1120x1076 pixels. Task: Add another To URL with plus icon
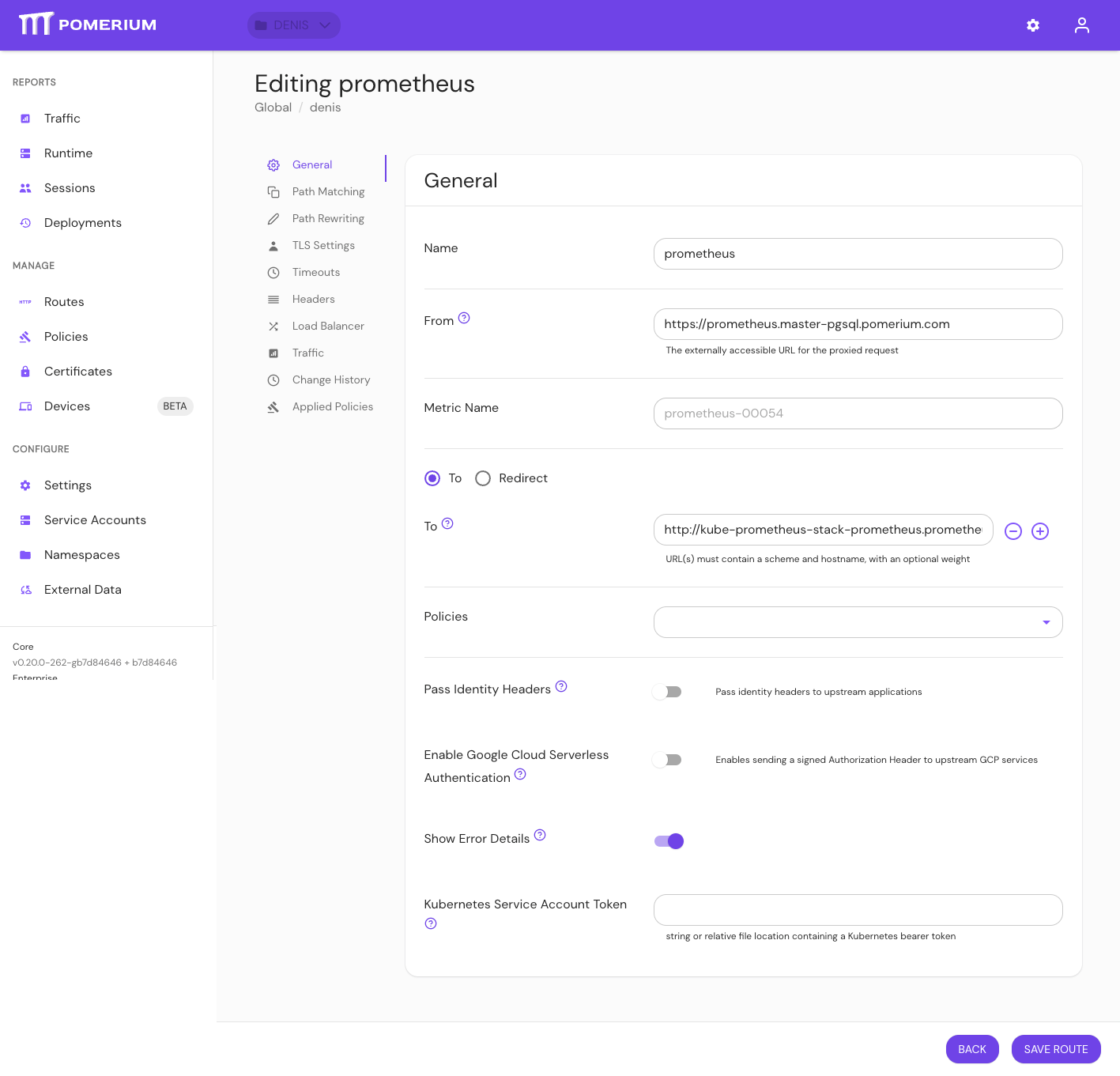tap(1039, 531)
